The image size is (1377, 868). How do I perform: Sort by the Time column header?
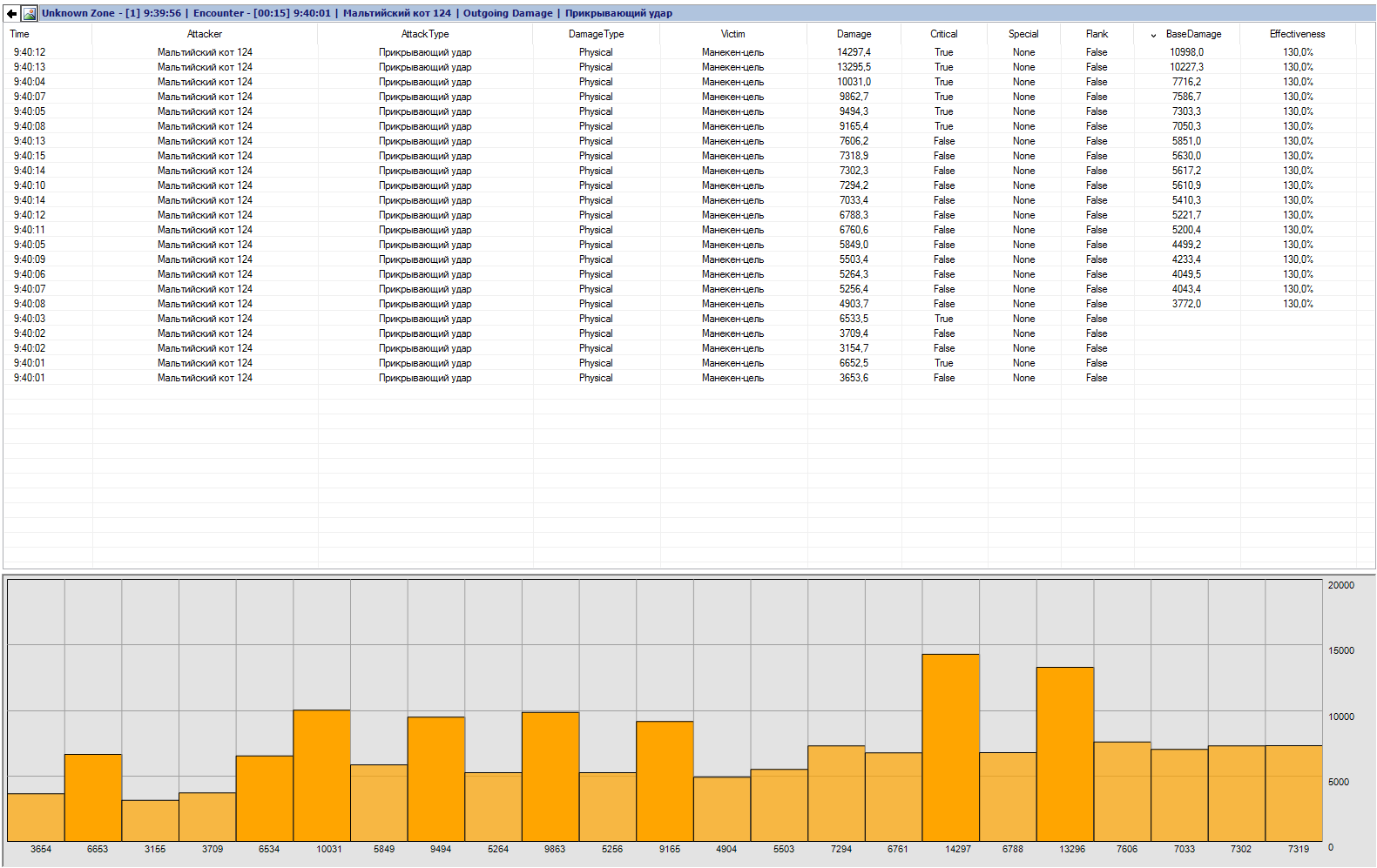pos(19,34)
